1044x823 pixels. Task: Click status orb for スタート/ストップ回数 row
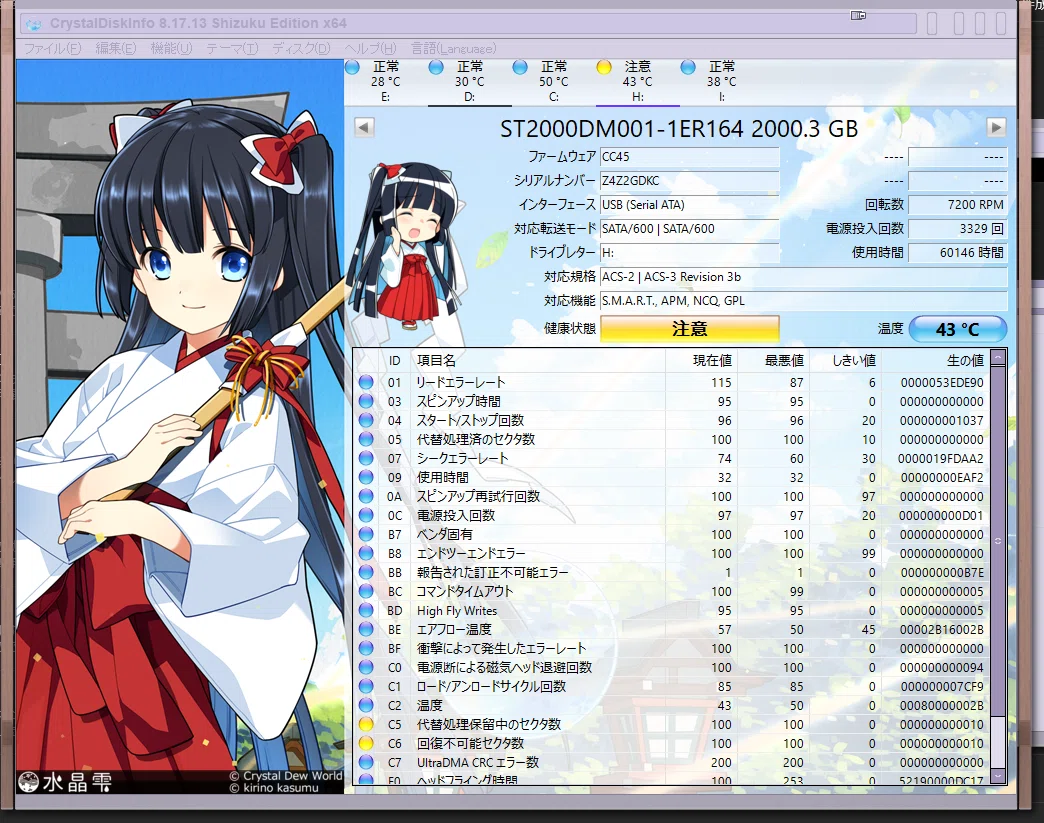pos(366,420)
